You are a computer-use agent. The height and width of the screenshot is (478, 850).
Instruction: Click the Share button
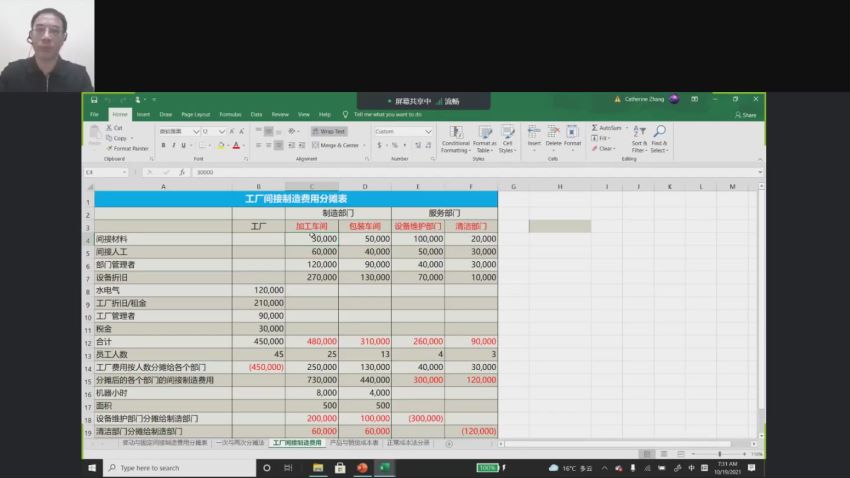(x=745, y=115)
